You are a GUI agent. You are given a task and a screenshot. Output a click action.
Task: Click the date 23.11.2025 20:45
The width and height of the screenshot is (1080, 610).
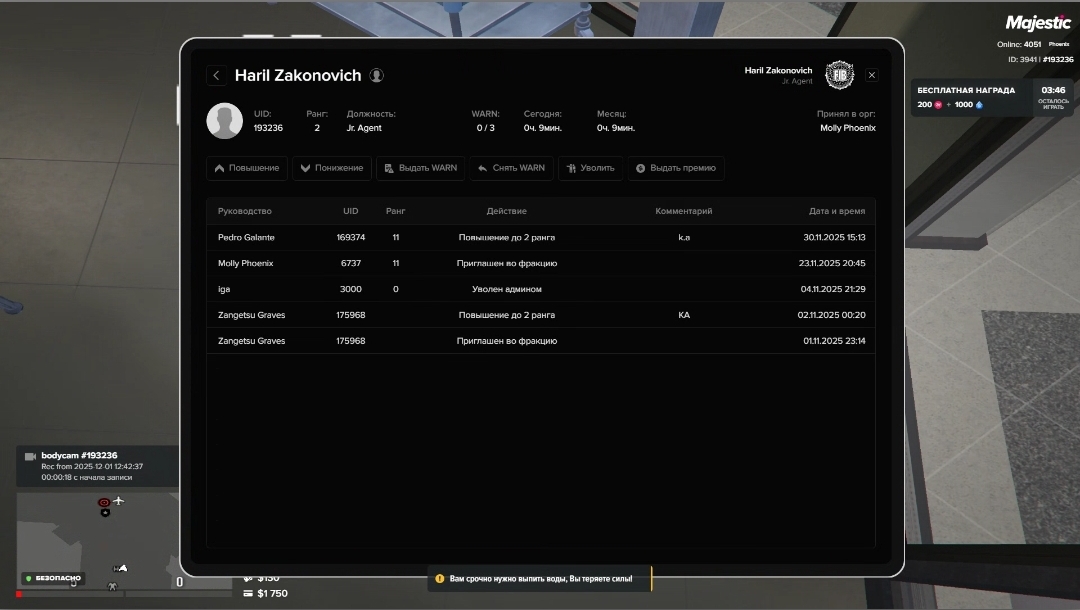(832, 264)
